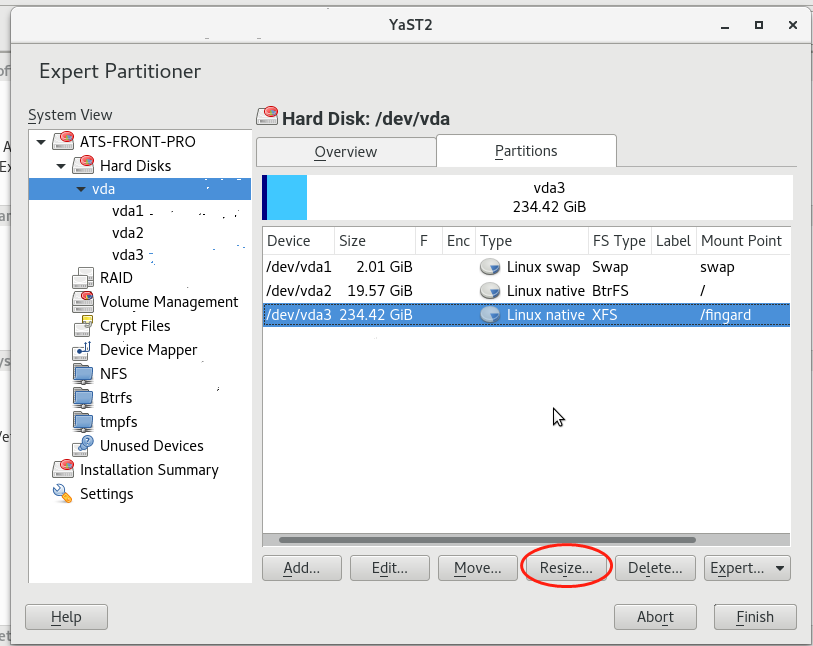The image size is (813, 646).
Task: Click the Volume Management icon
Action: coord(83,301)
